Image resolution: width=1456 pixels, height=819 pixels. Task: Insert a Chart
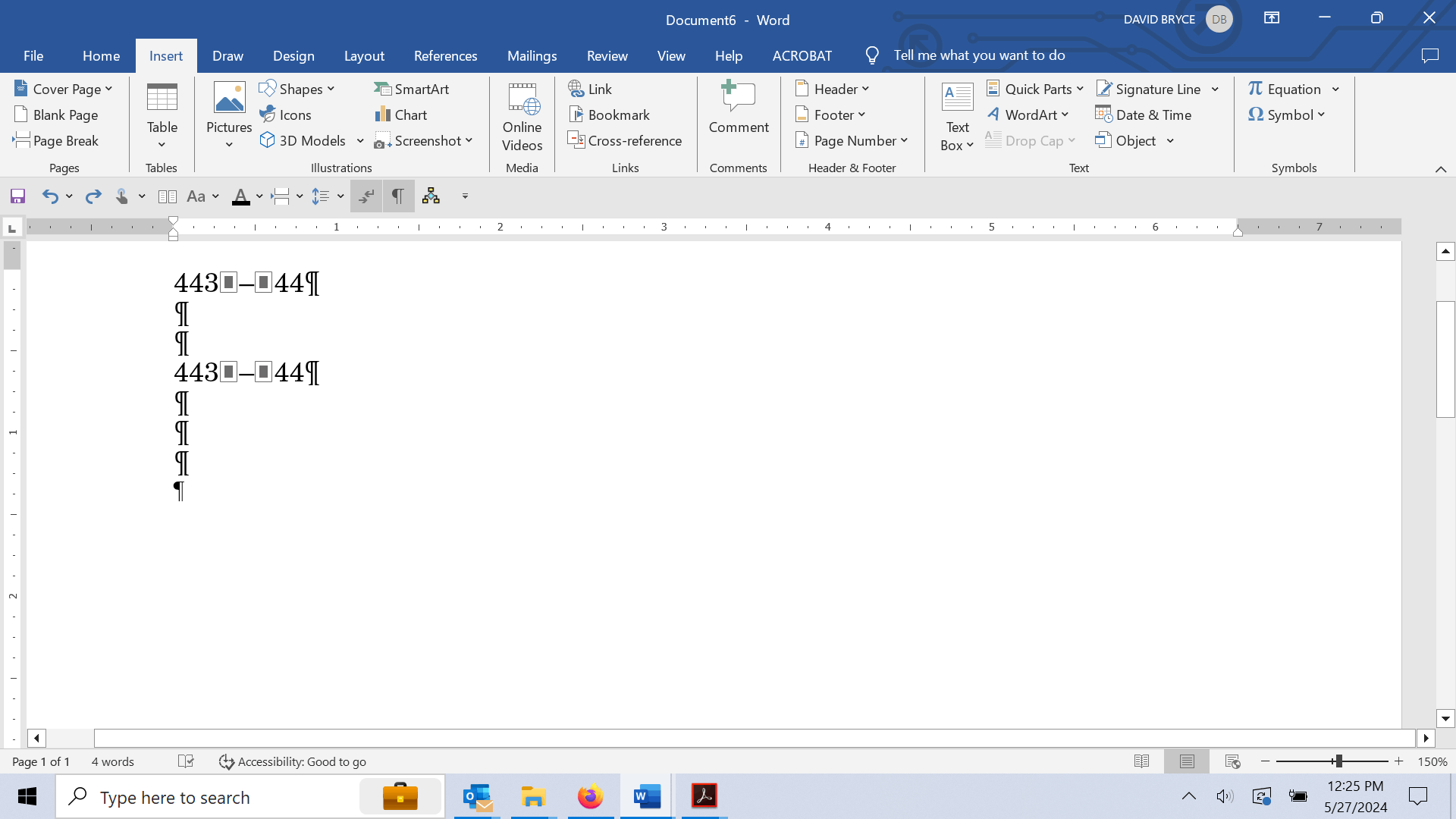(401, 115)
